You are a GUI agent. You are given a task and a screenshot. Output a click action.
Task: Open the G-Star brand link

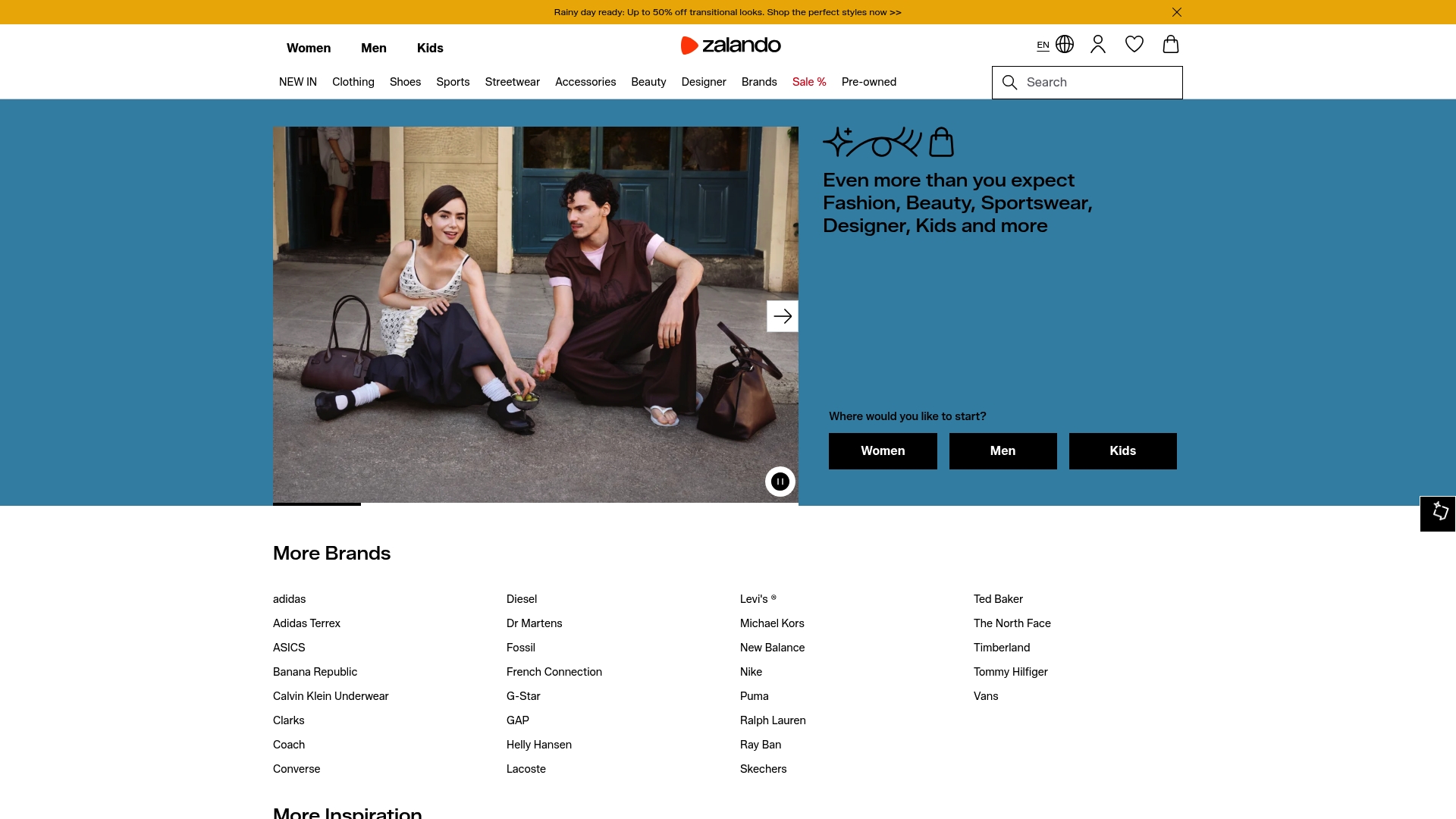tap(523, 696)
